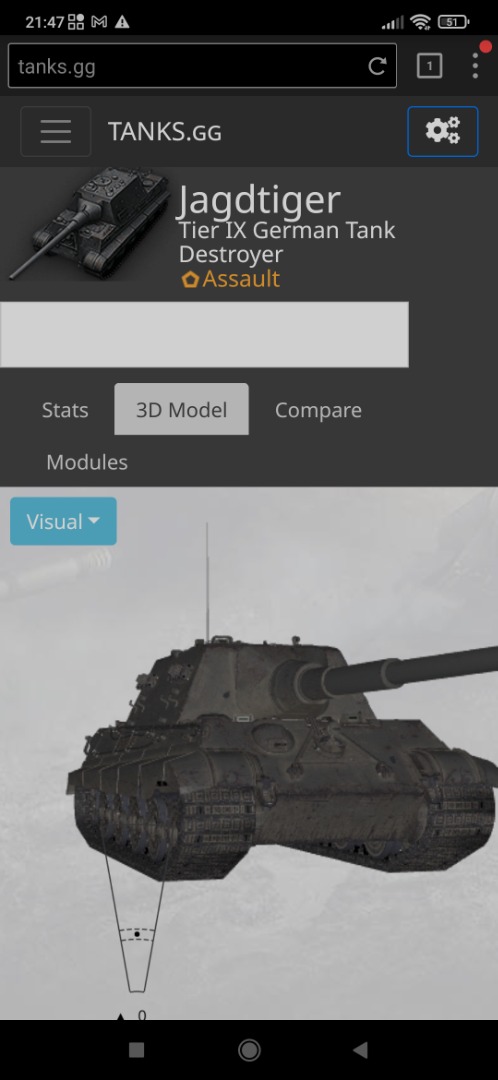This screenshot has width=498, height=1080.
Task: Click the TANKS.GG home link
Action: 165,132
